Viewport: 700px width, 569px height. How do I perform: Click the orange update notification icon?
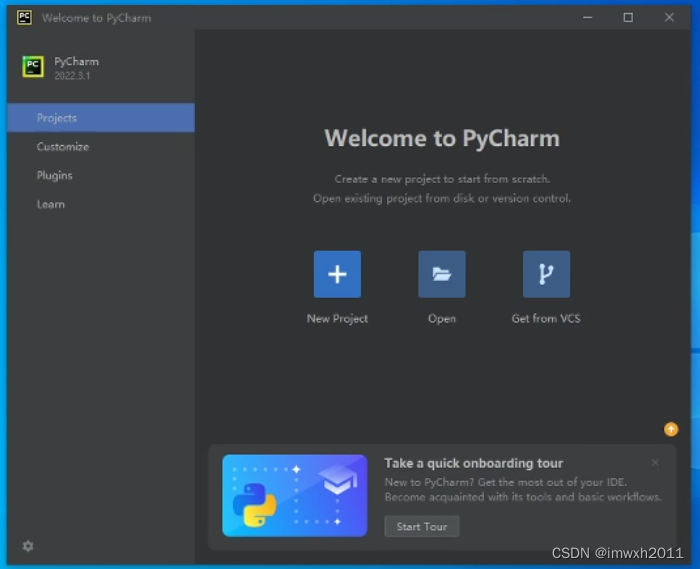point(671,429)
